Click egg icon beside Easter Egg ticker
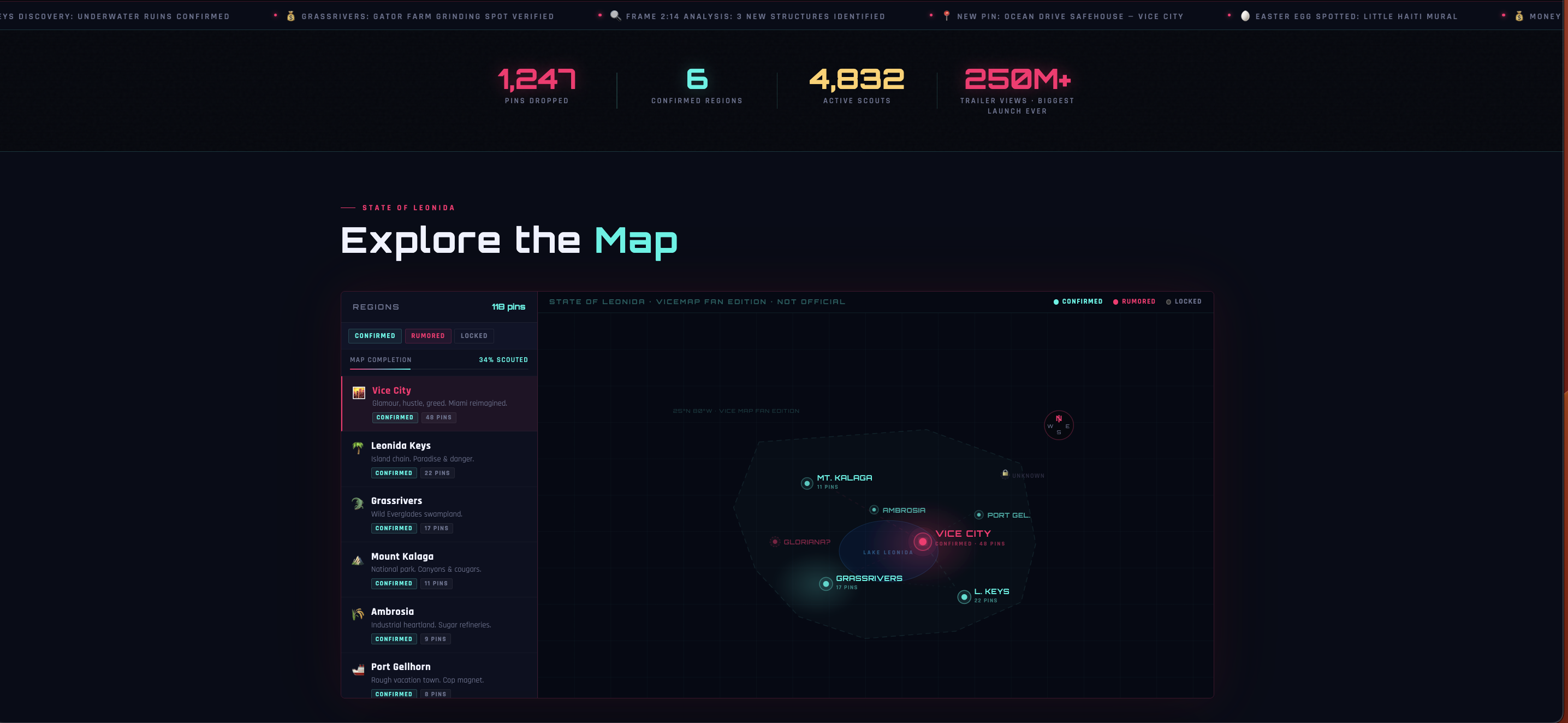This screenshot has width=1568, height=723. point(1245,16)
